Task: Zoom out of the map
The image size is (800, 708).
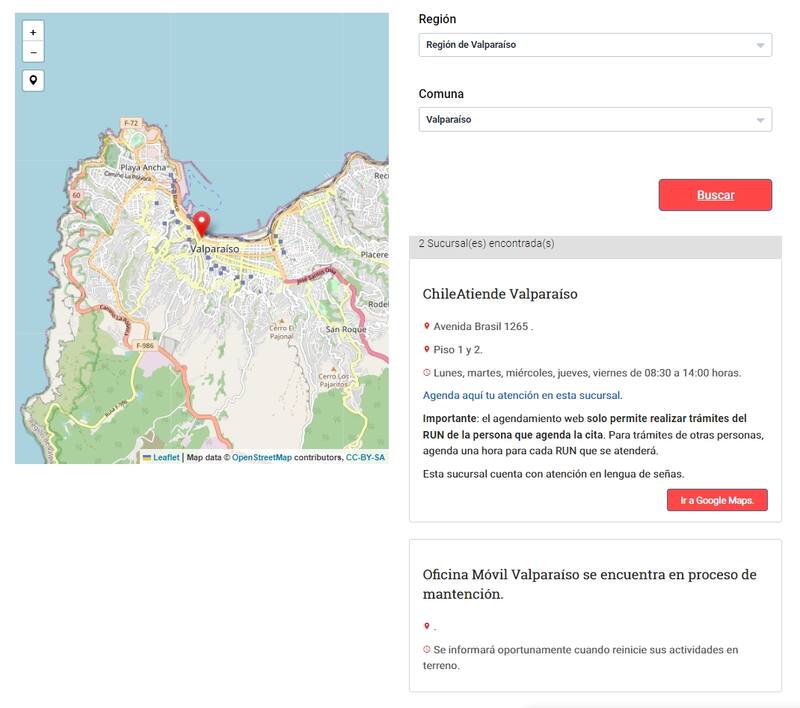Action: click(33, 52)
